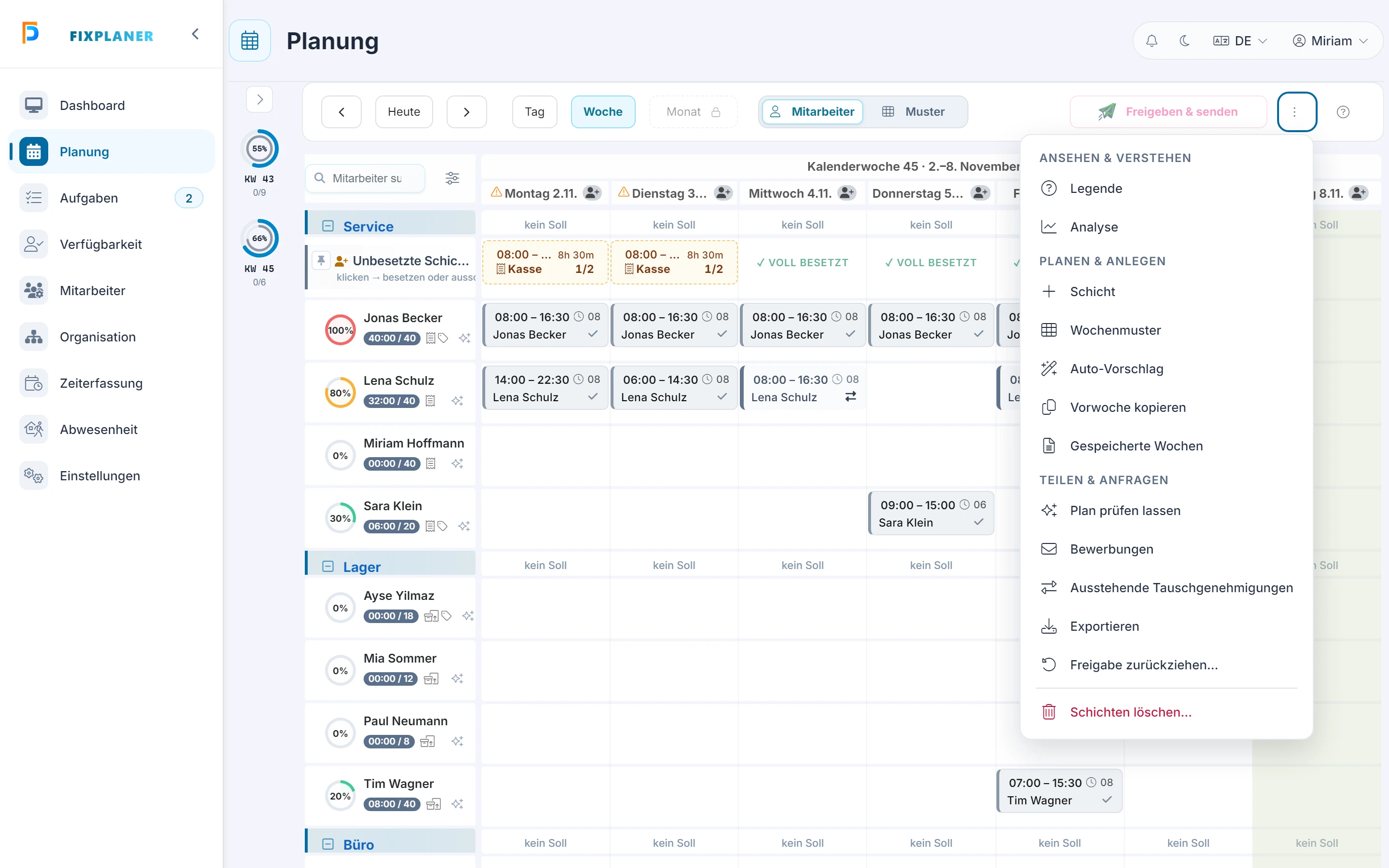The image size is (1389, 868).
Task: Toggle dark mode moon icon
Action: pos(1184,41)
